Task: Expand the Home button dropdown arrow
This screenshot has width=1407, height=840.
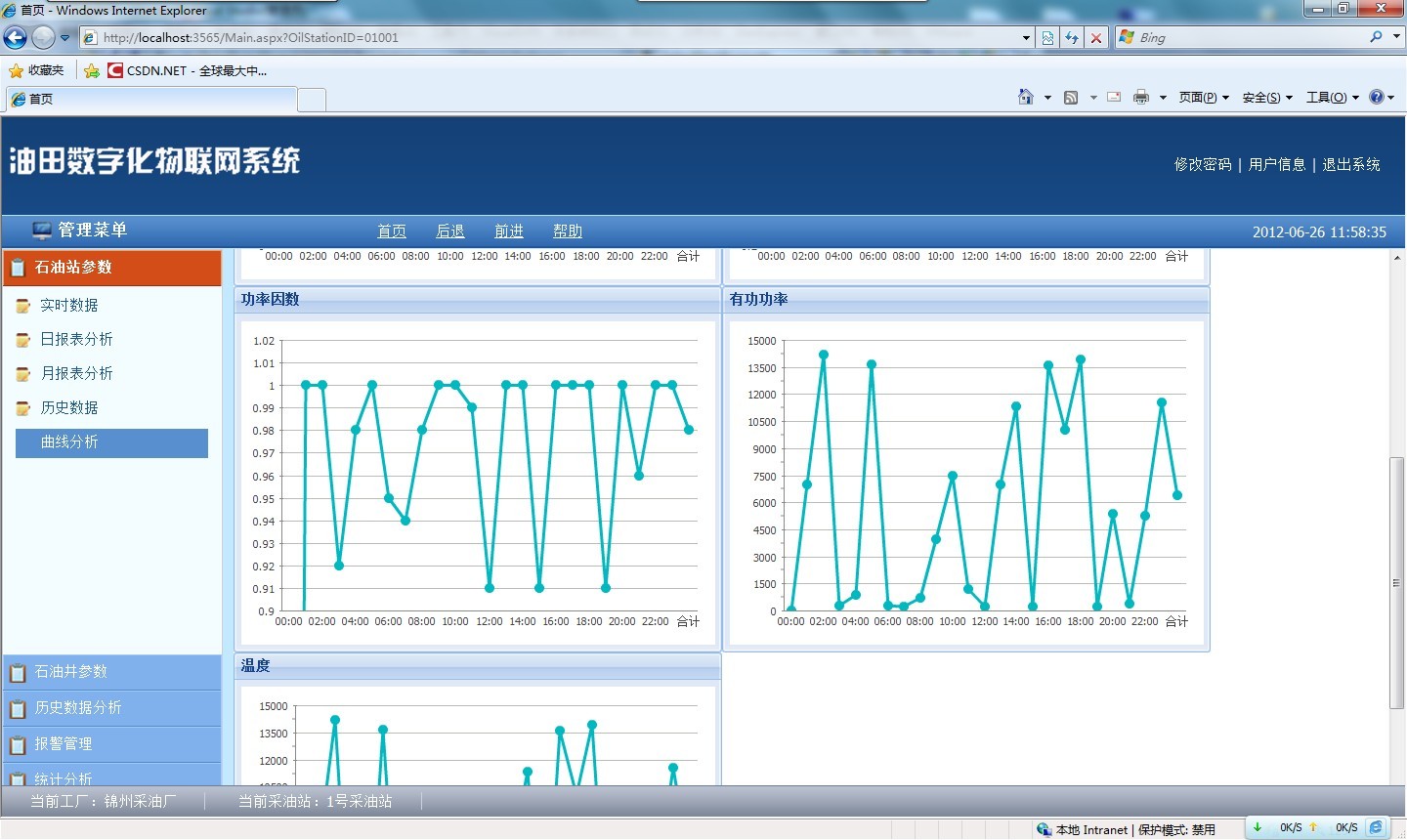Action: 1047,98
